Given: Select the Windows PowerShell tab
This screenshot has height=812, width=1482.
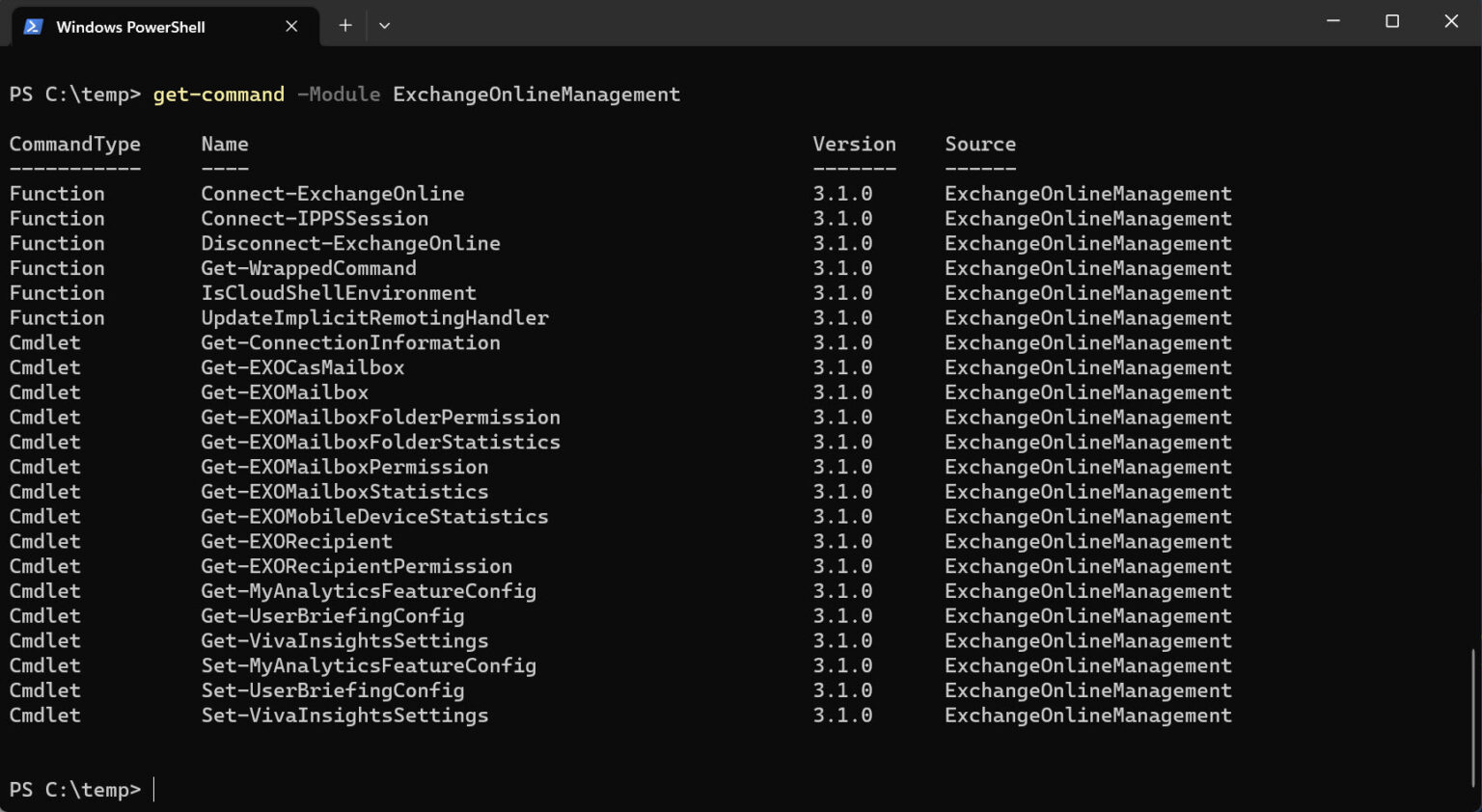Looking at the screenshot, I should [x=164, y=26].
